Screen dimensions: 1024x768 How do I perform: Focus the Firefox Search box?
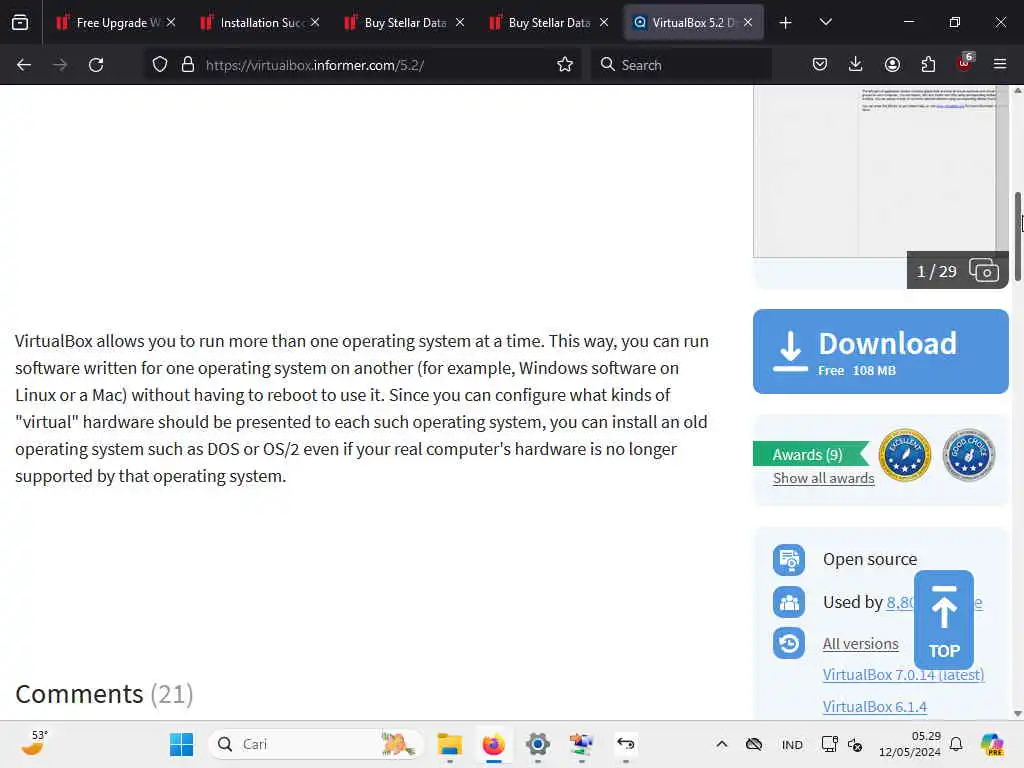(682, 65)
